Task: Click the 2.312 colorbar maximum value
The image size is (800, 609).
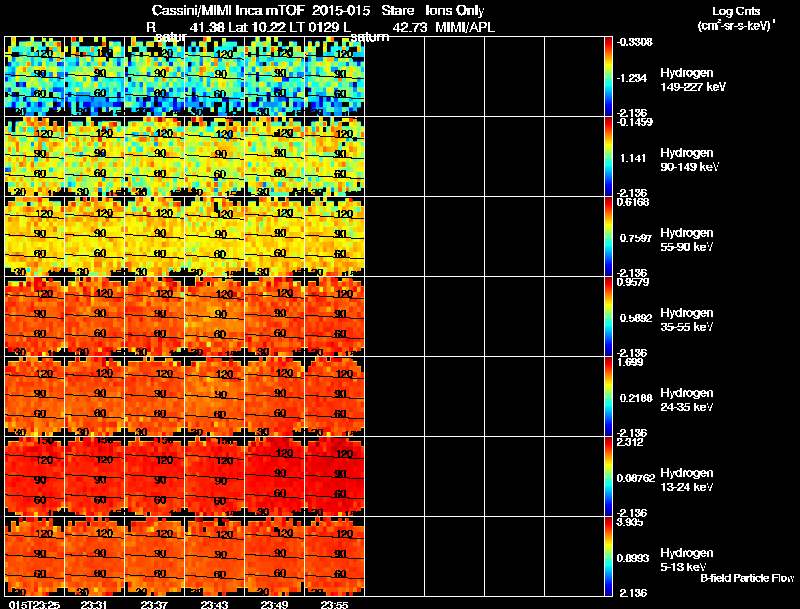Action: point(630,442)
